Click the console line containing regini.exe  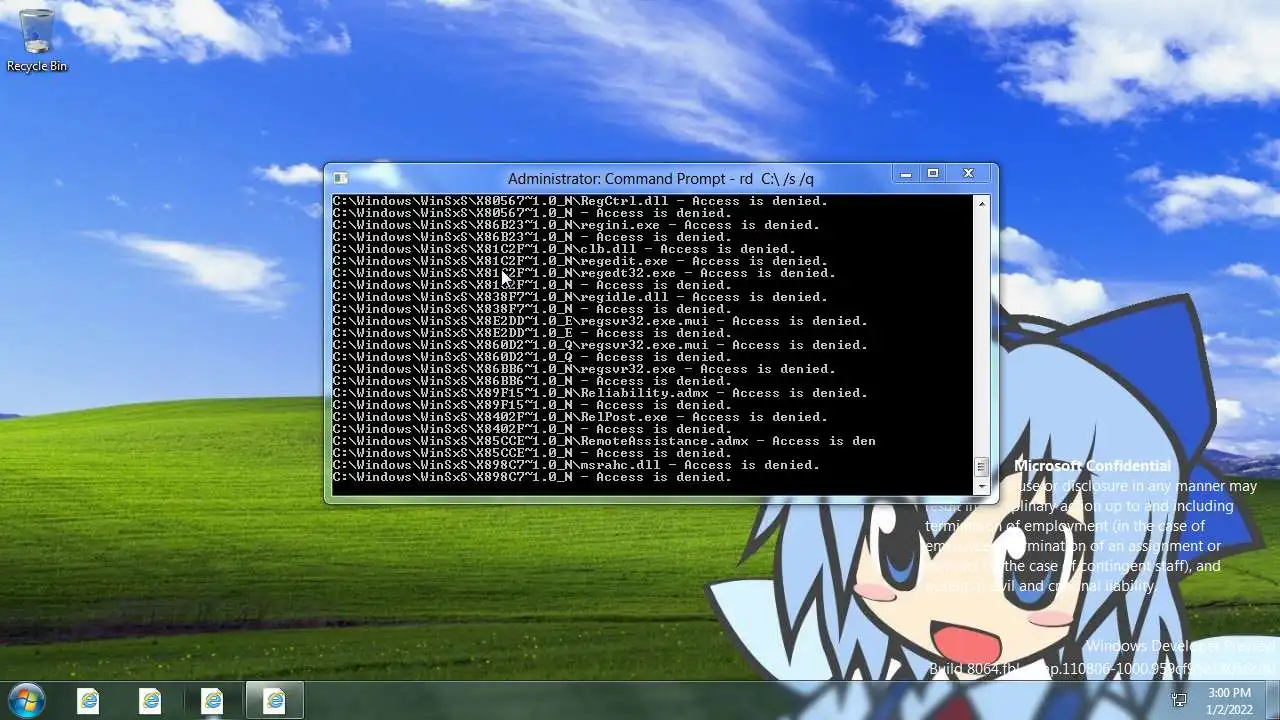tap(576, 225)
